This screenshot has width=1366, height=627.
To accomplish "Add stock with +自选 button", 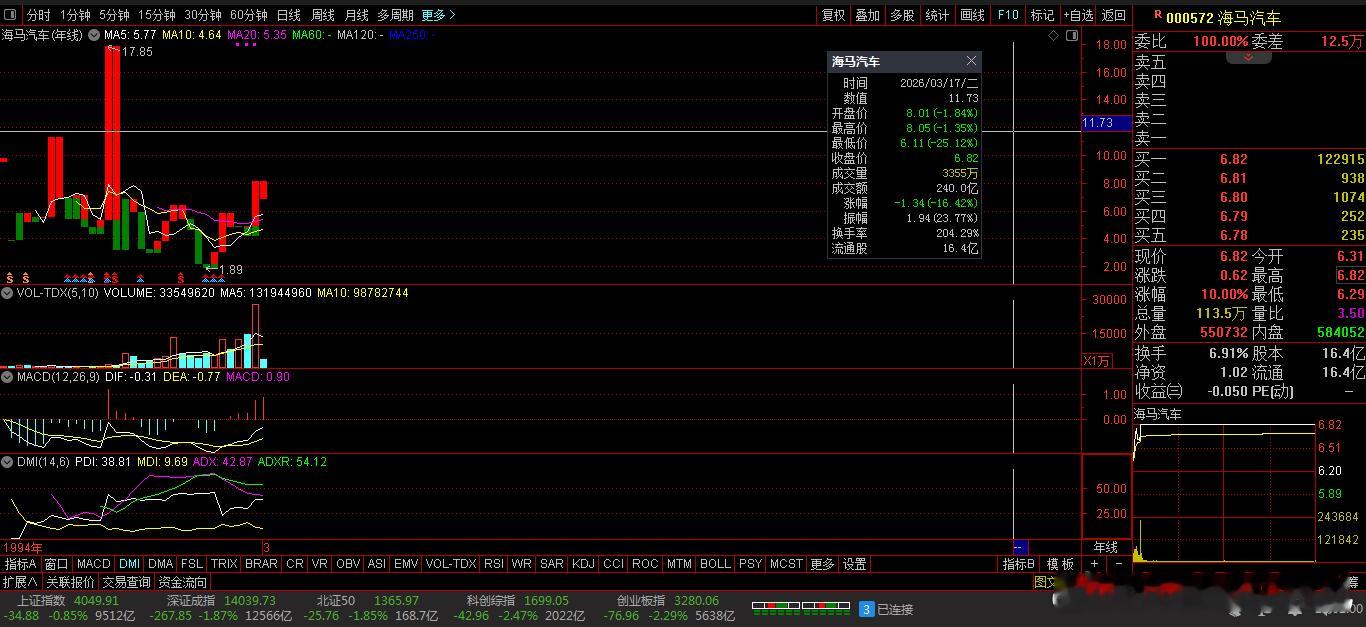I will 1079,15.
